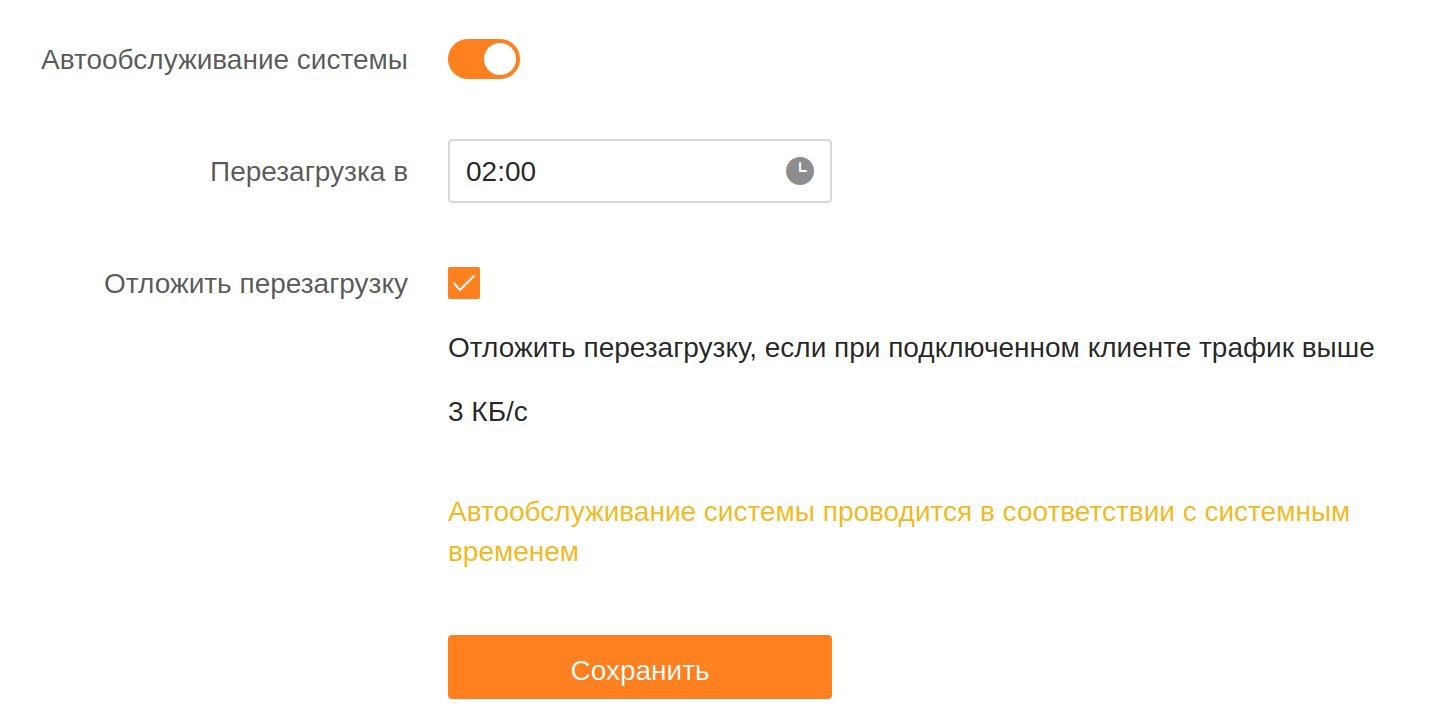
Task: Click the orange system time notice text
Action: tap(898, 513)
